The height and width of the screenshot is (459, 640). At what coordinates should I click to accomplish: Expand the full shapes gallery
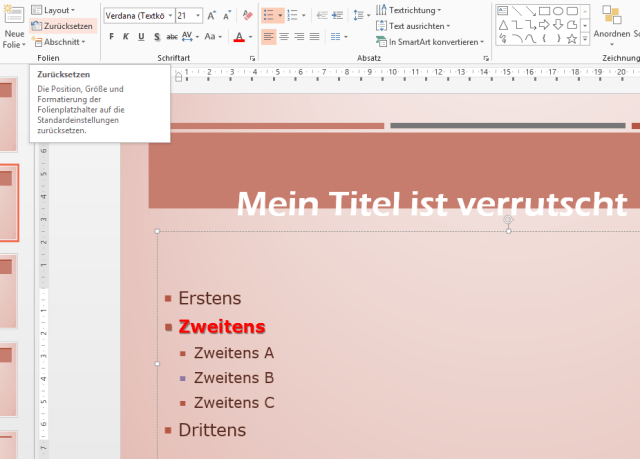[585, 39]
